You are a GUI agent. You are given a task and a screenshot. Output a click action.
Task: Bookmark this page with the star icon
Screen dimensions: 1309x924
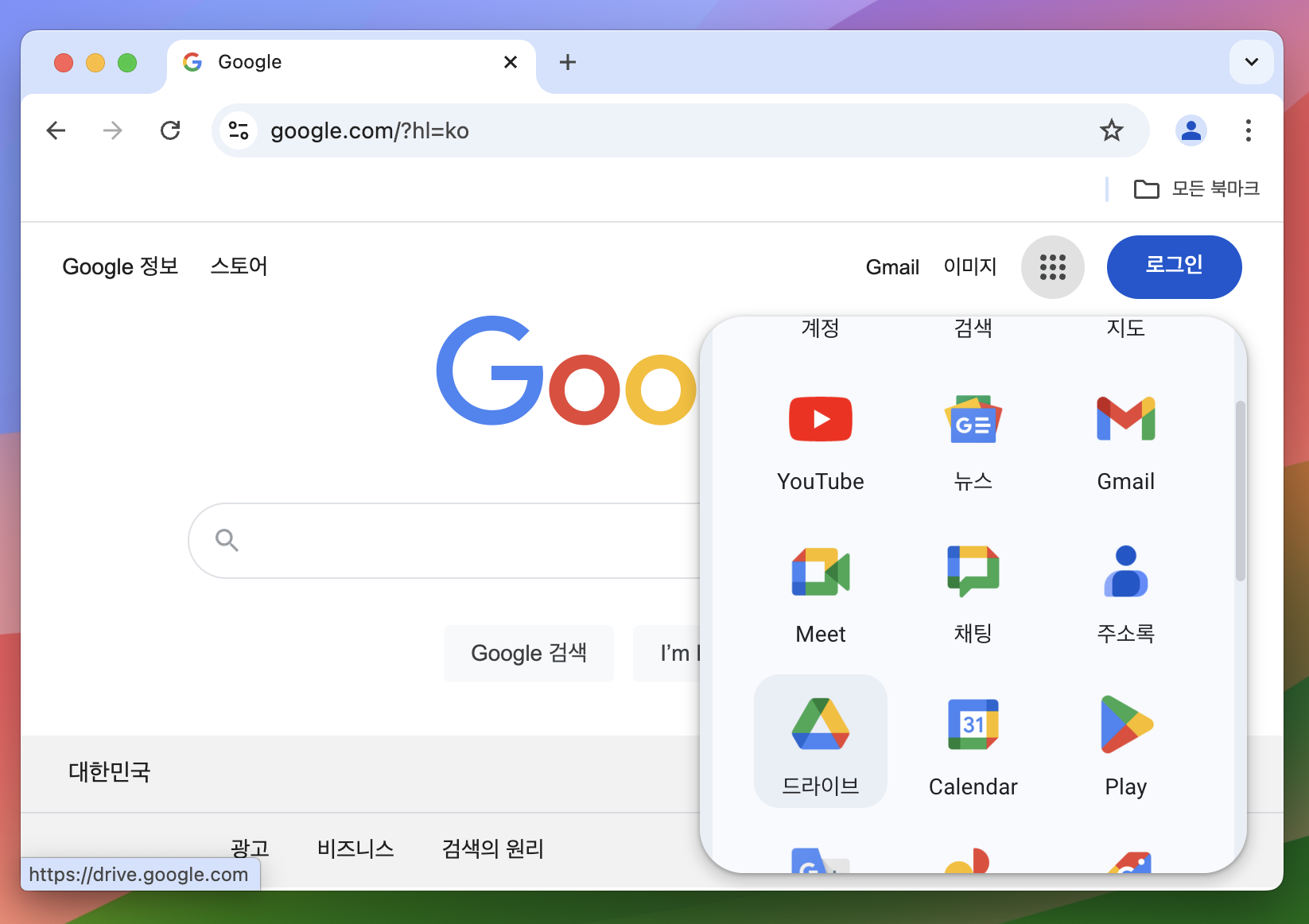[x=1111, y=130]
